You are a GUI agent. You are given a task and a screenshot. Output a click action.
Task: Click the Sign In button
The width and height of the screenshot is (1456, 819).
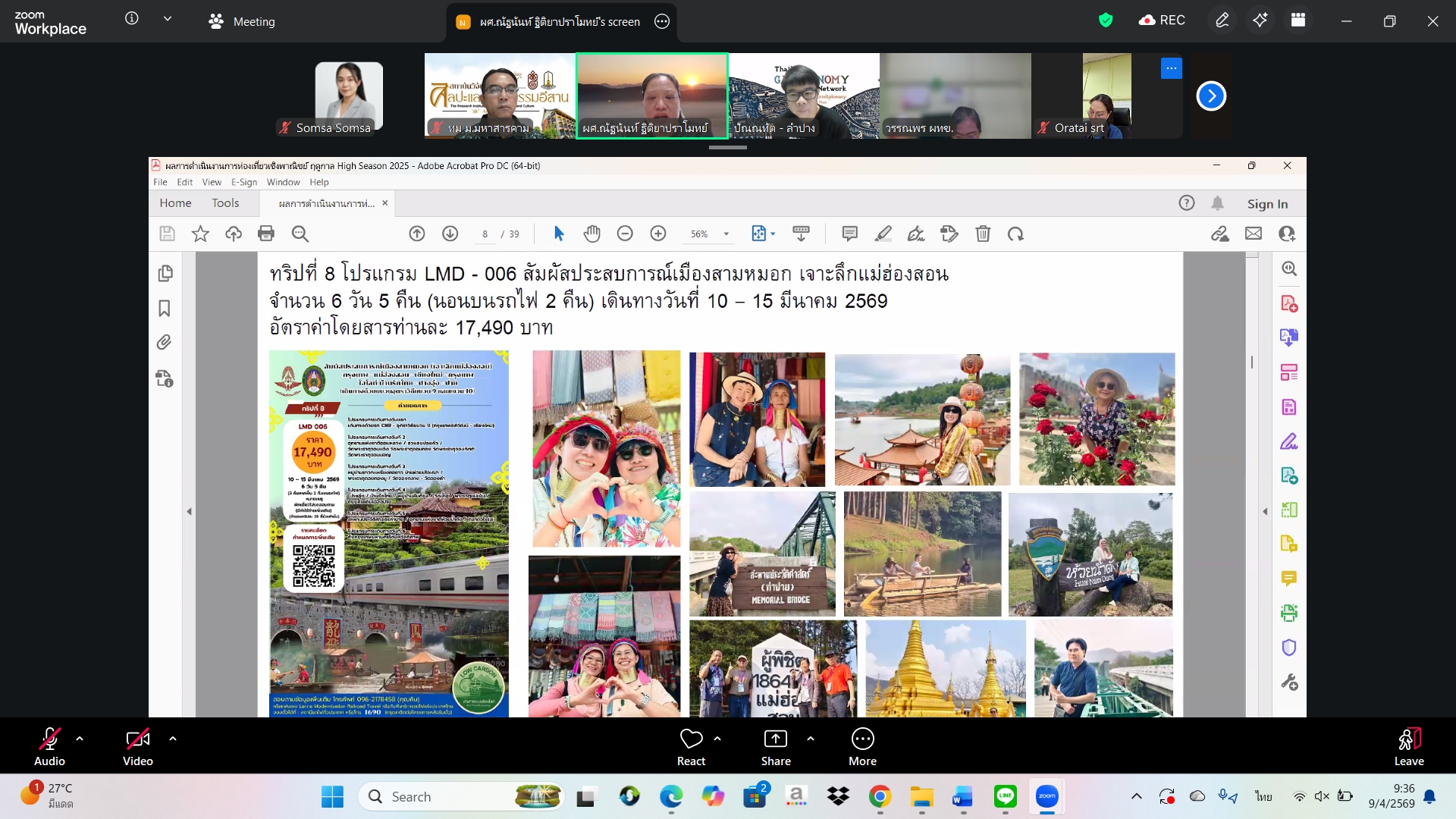coord(1267,203)
